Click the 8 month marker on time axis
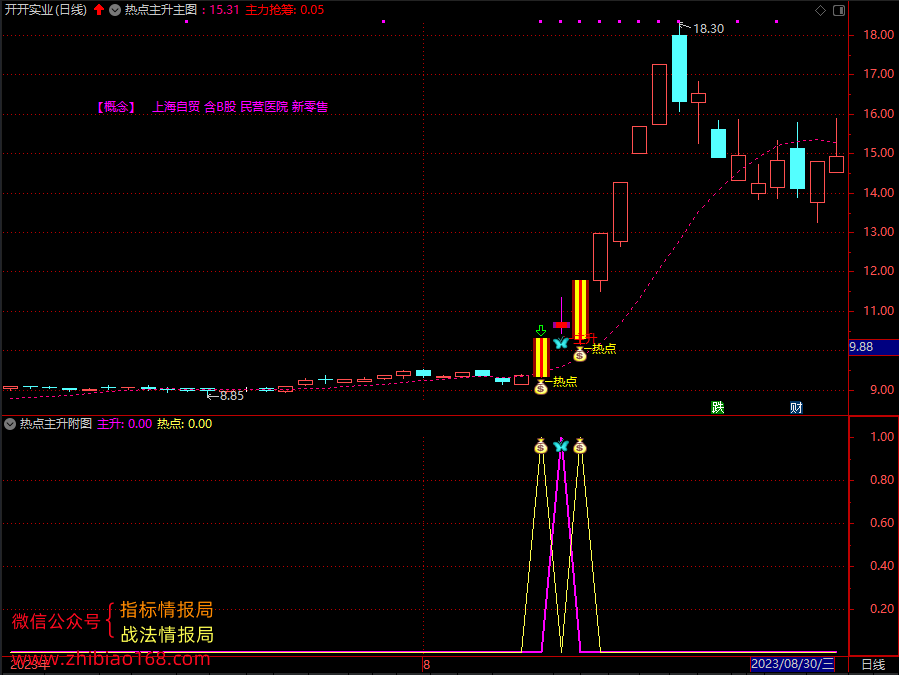899x675 pixels. pyautogui.click(x=426, y=665)
